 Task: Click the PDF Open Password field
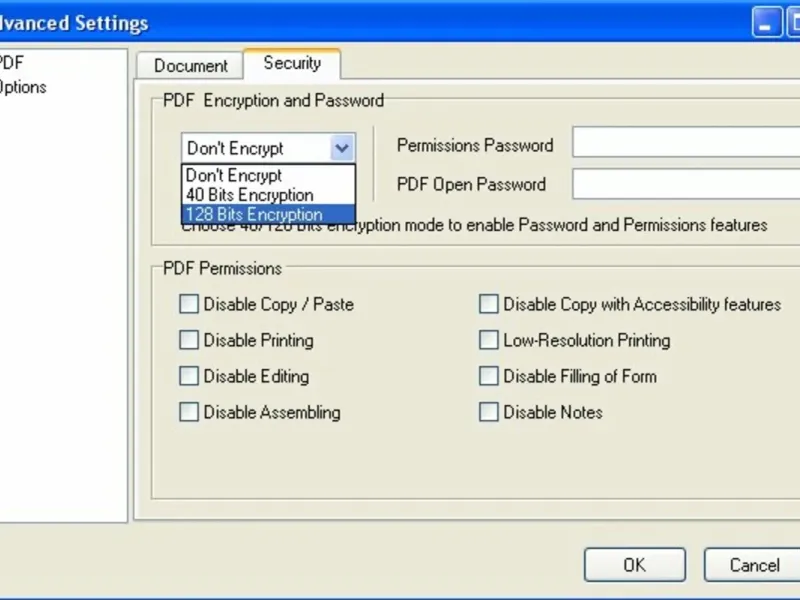point(686,184)
